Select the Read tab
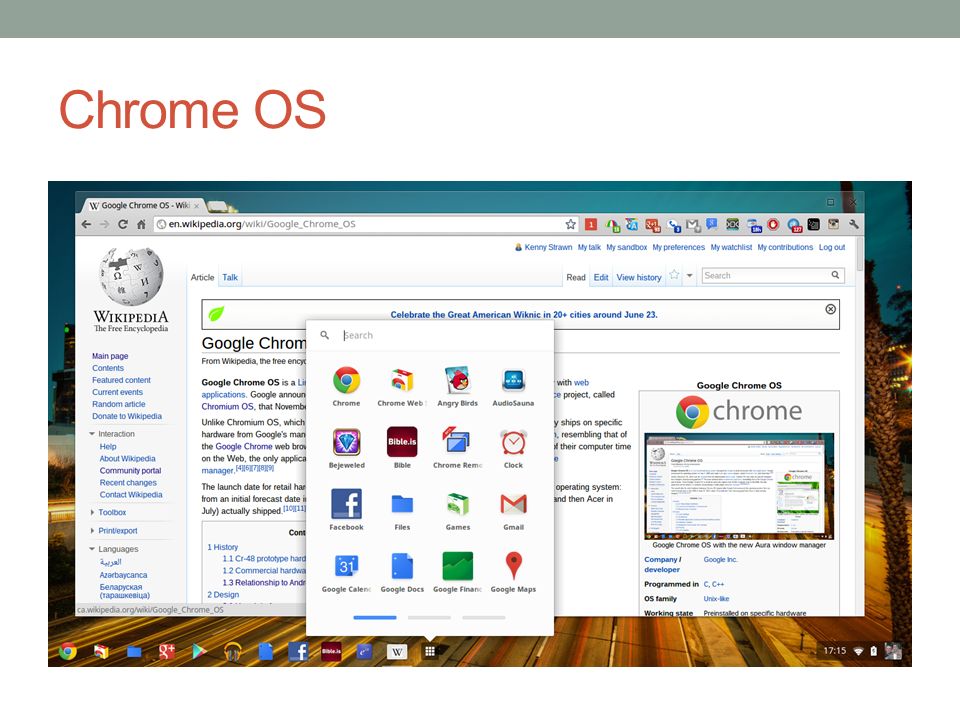 click(x=576, y=277)
